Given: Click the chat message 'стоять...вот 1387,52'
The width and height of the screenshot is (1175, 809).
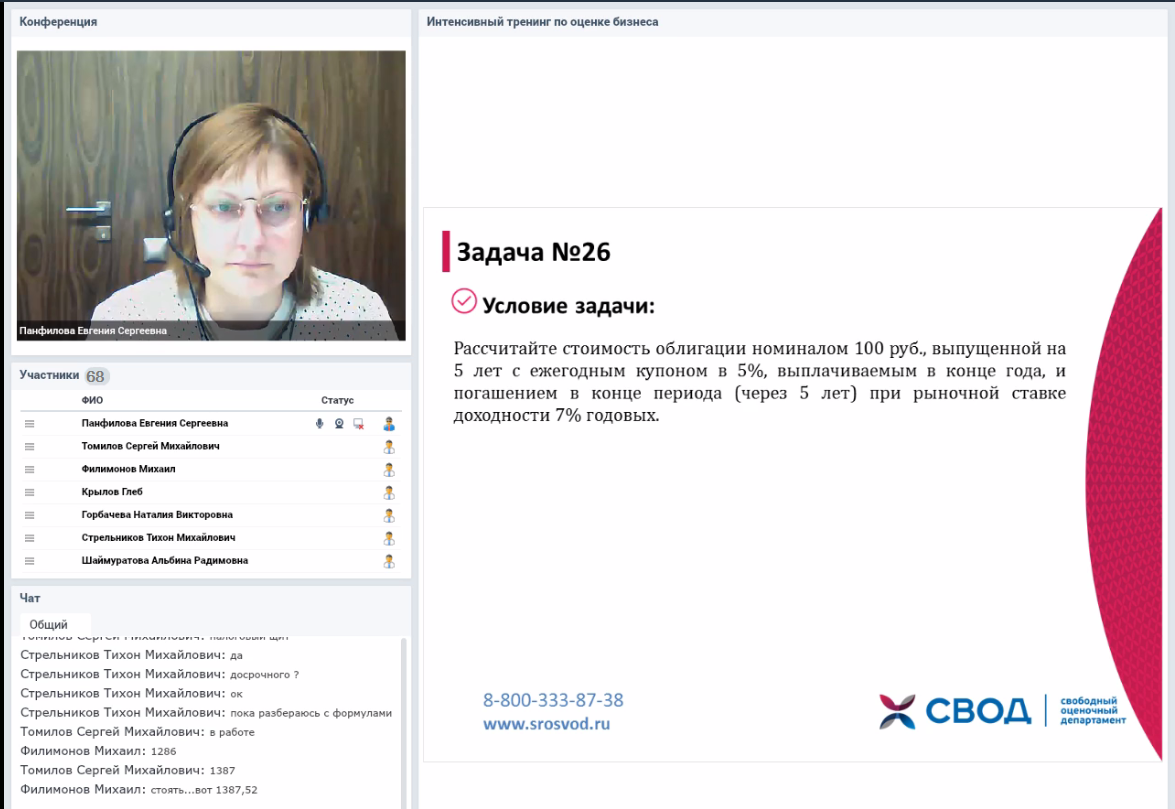Looking at the screenshot, I should [x=204, y=790].
